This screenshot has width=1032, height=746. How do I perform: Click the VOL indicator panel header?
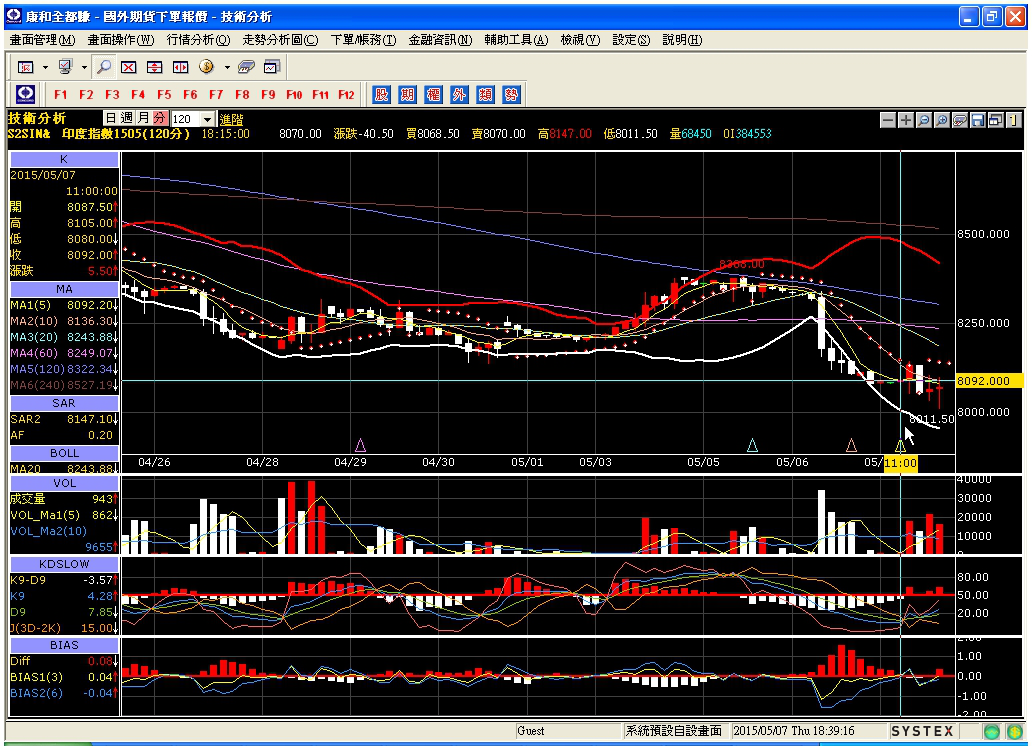pyautogui.click(x=64, y=483)
